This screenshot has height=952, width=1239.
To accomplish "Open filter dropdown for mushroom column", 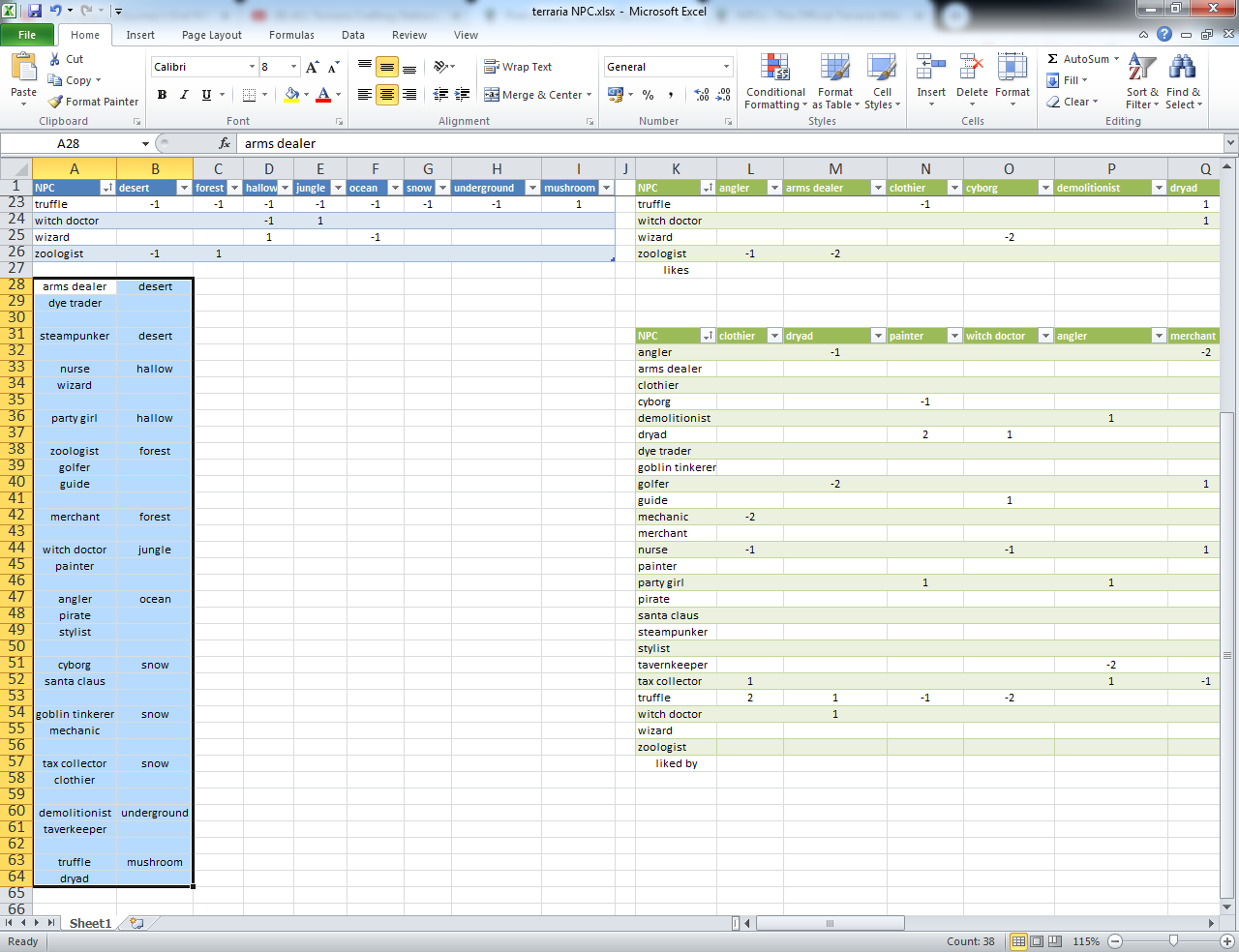I will click(607, 188).
